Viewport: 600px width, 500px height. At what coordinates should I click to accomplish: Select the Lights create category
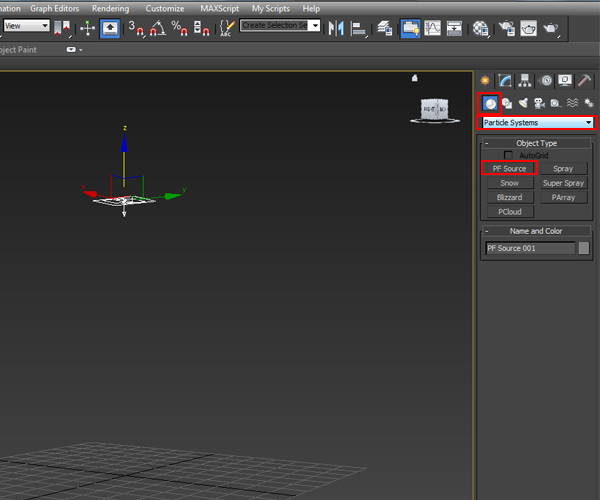(x=523, y=103)
